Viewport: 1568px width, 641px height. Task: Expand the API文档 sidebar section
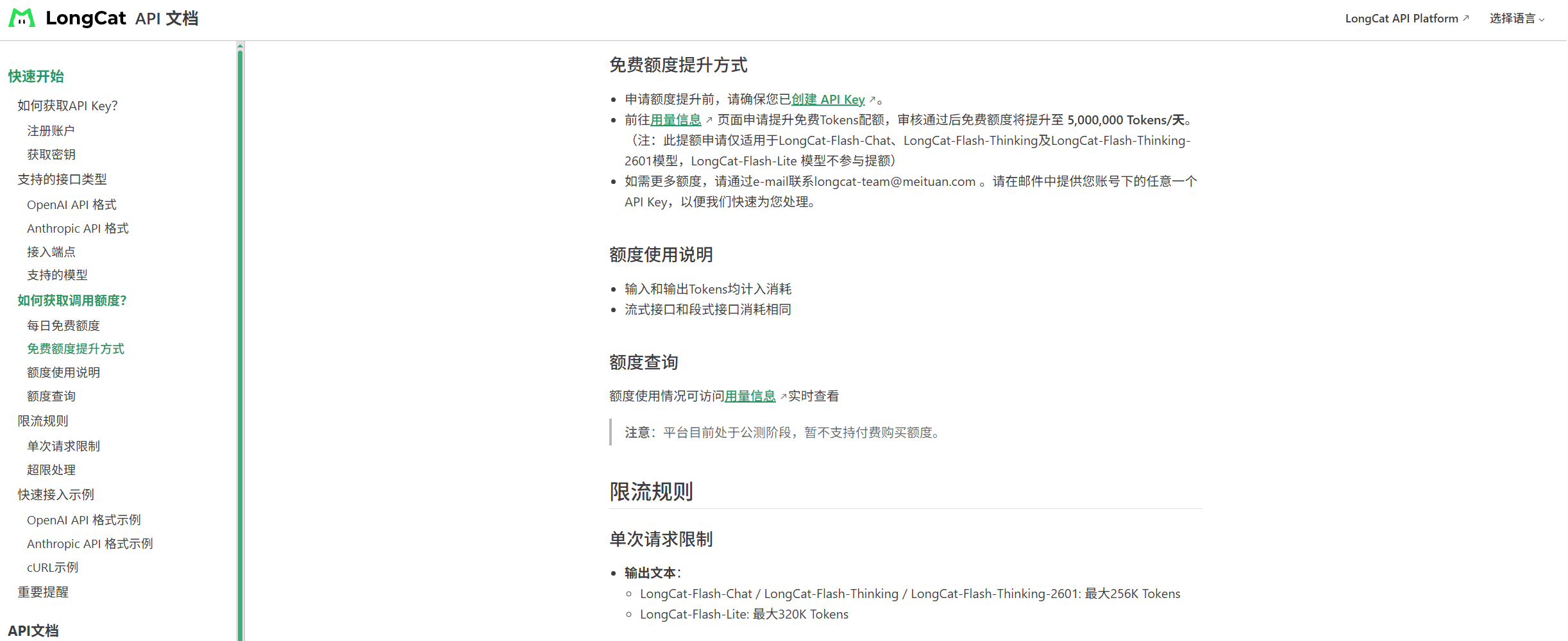[34, 630]
